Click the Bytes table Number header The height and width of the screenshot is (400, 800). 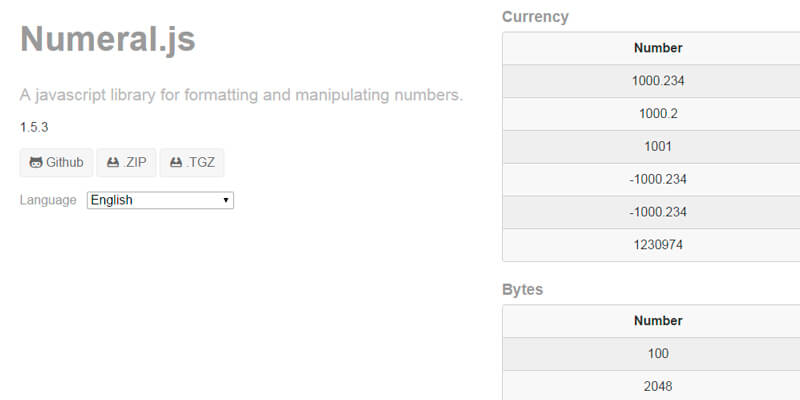[x=658, y=321]
